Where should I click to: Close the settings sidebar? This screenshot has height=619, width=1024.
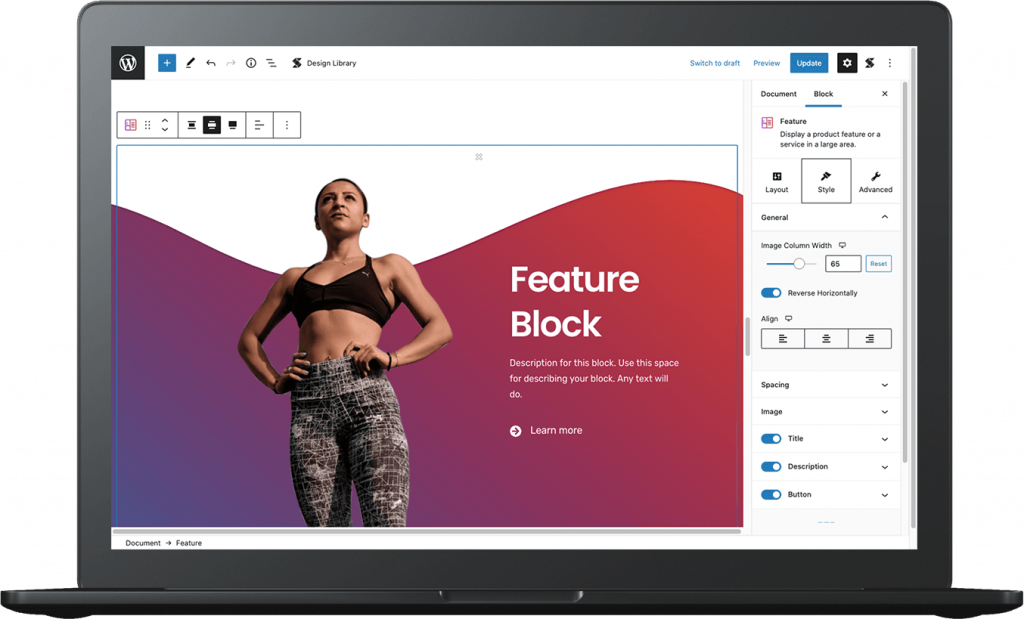[x=885, y=94]
